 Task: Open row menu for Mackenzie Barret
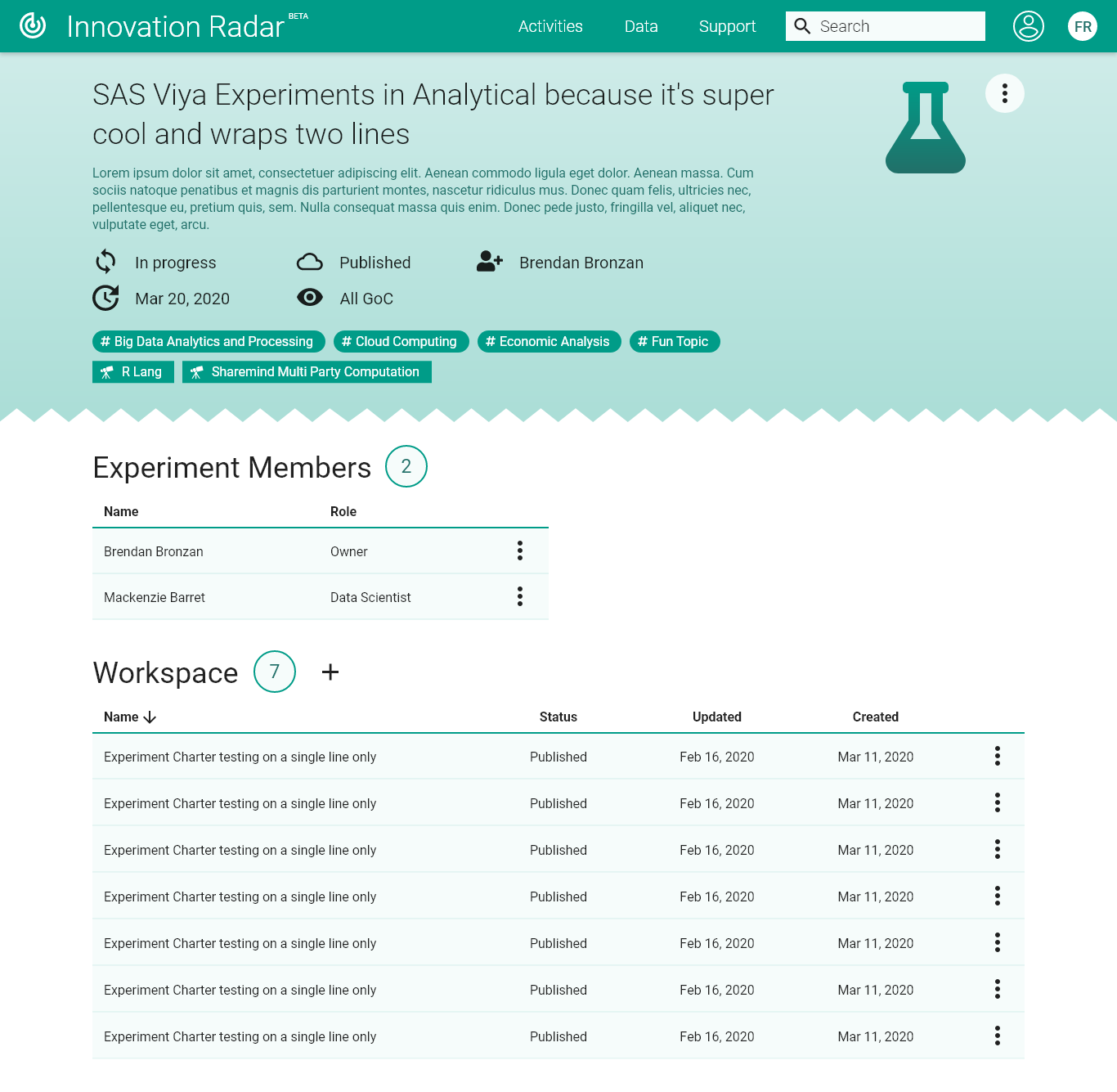coord(520,596)
